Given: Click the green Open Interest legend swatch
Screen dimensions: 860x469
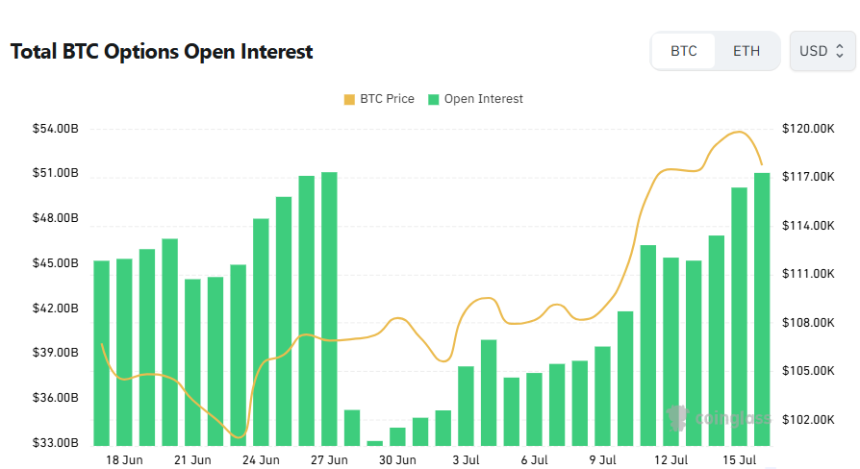Looking at the screenshot, I should click(433, 99).
